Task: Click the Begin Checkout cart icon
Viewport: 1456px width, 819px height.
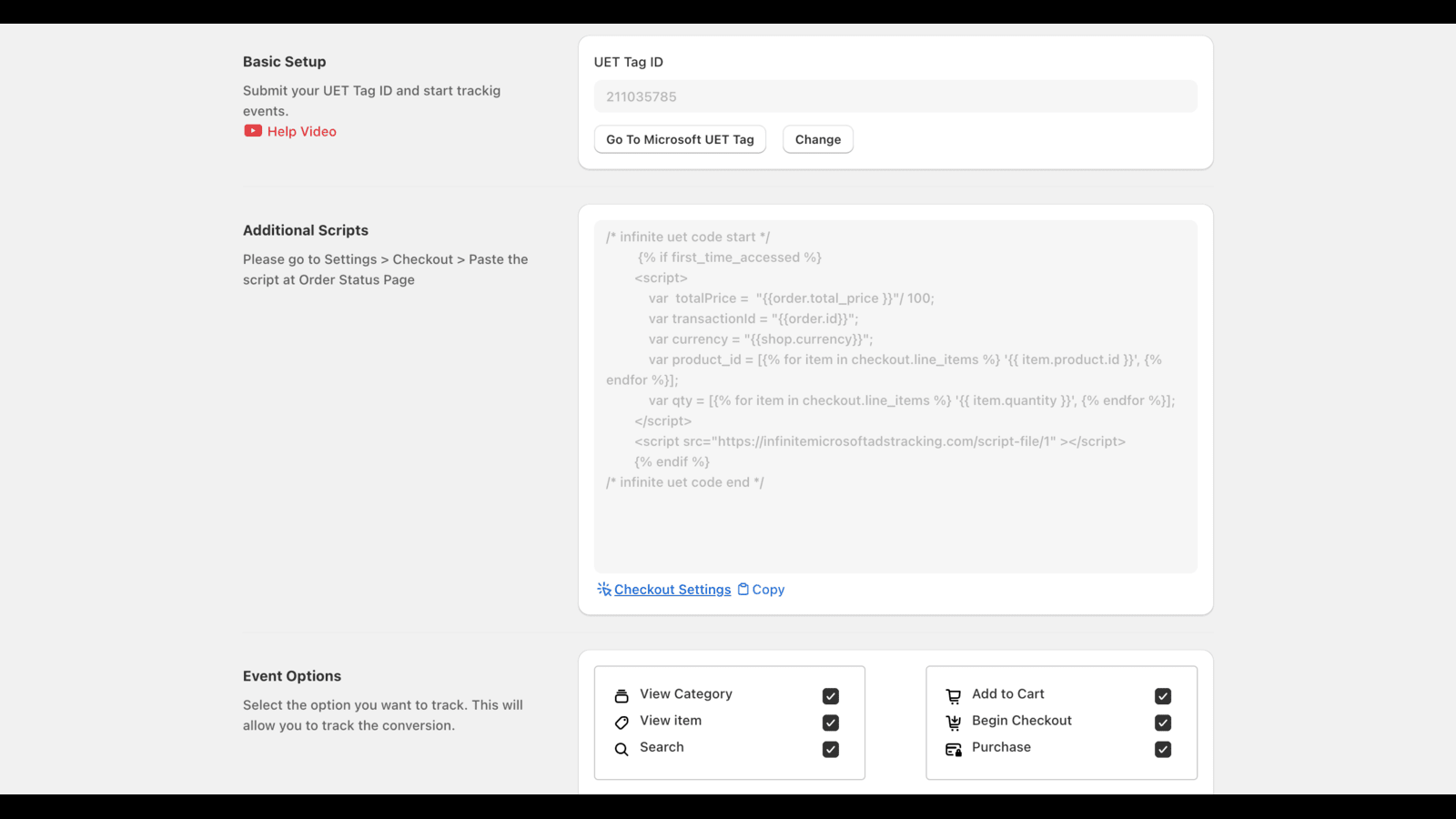Action: coord(954,722)
